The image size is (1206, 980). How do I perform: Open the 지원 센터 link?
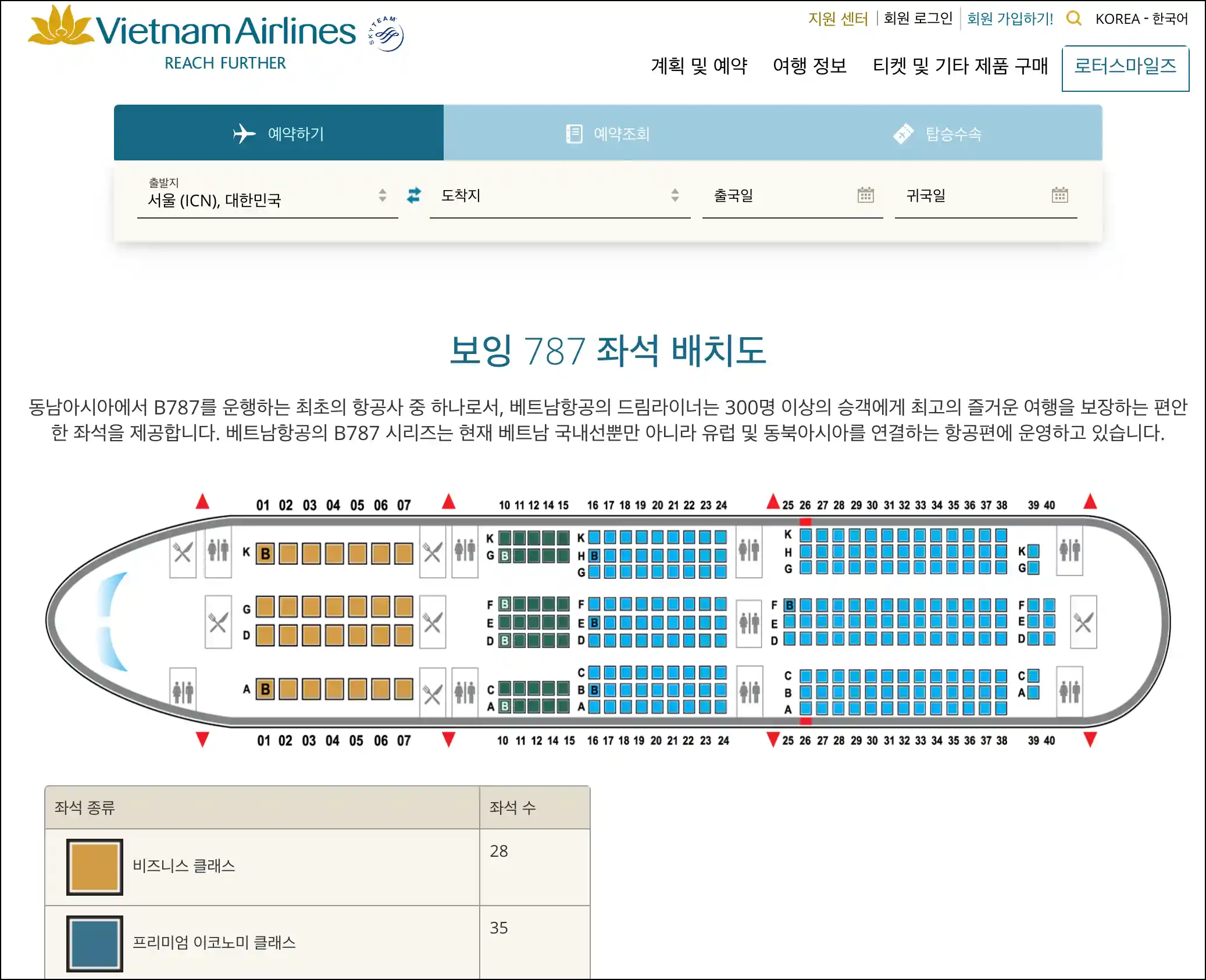(838, 19)
